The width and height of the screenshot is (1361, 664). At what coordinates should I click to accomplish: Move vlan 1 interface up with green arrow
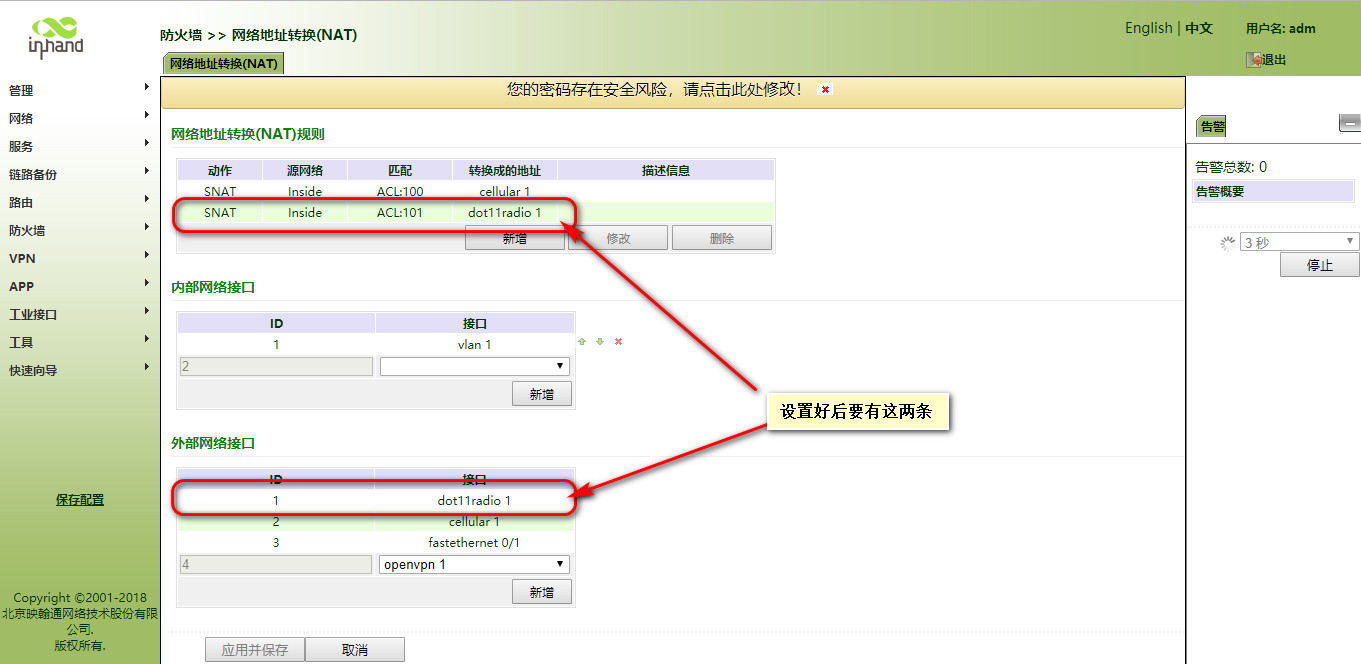click(582, 342)
